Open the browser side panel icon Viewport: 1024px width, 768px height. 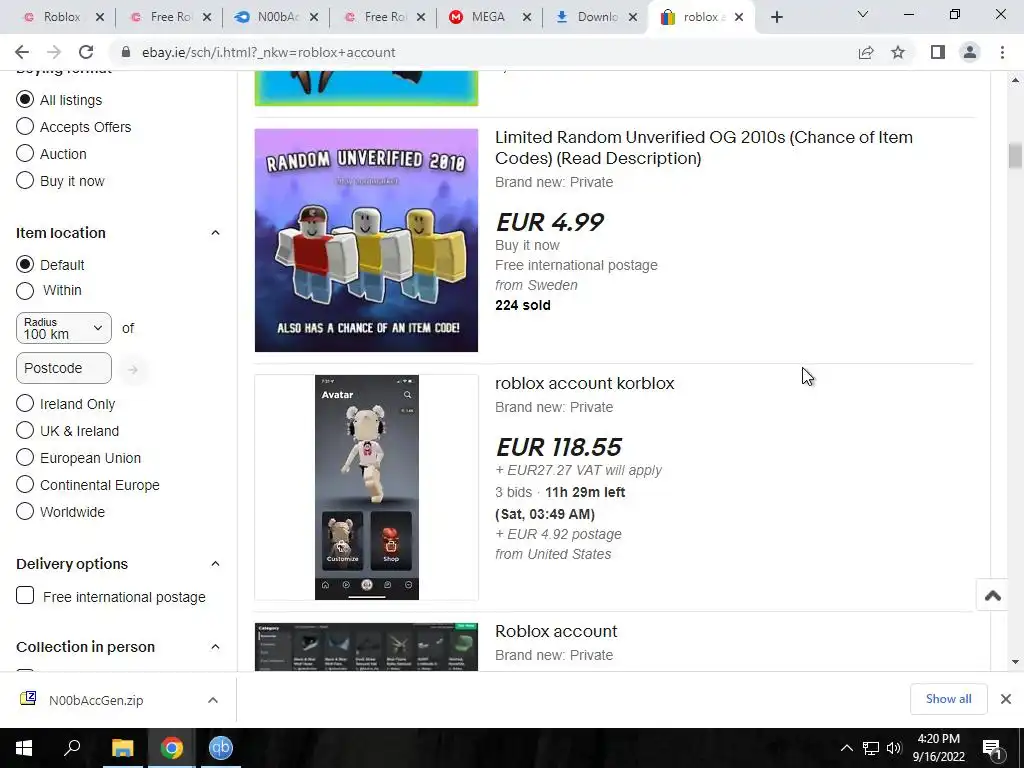click(x=938, y=52)
